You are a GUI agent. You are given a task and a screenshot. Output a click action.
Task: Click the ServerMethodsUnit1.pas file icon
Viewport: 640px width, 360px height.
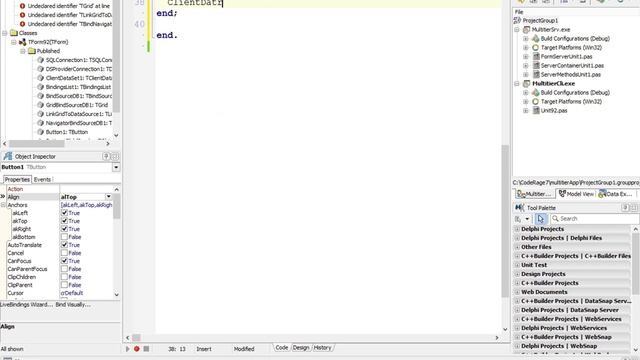pyautogui.click(x=536, y=74)
